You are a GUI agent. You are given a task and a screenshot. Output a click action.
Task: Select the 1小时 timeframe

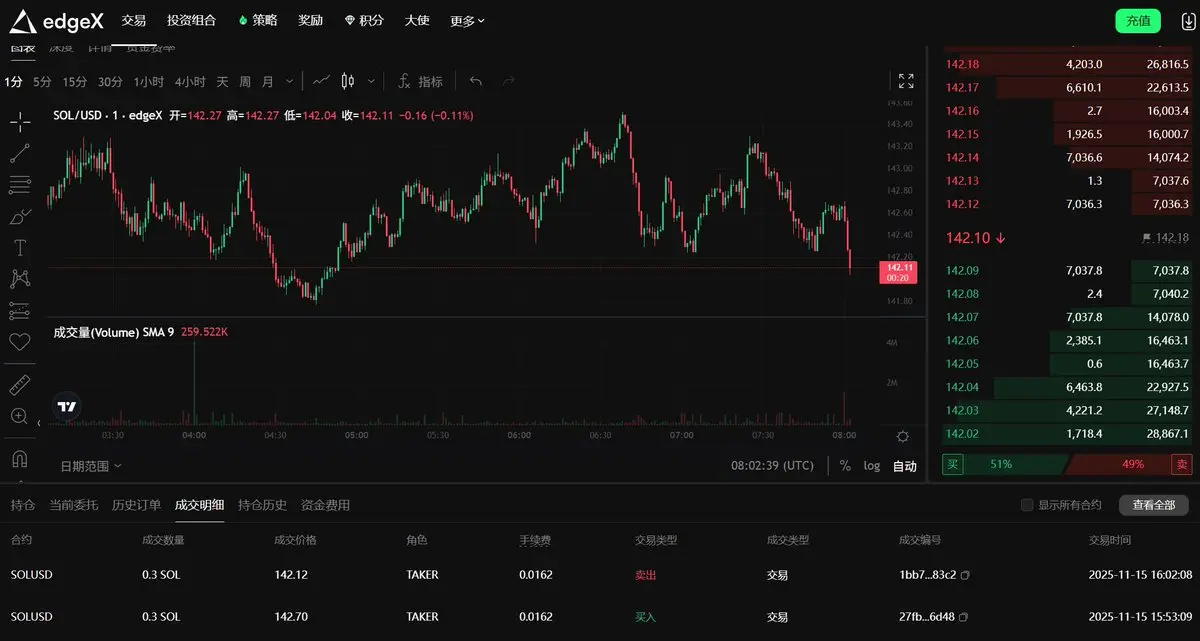[x=149, y=81]
